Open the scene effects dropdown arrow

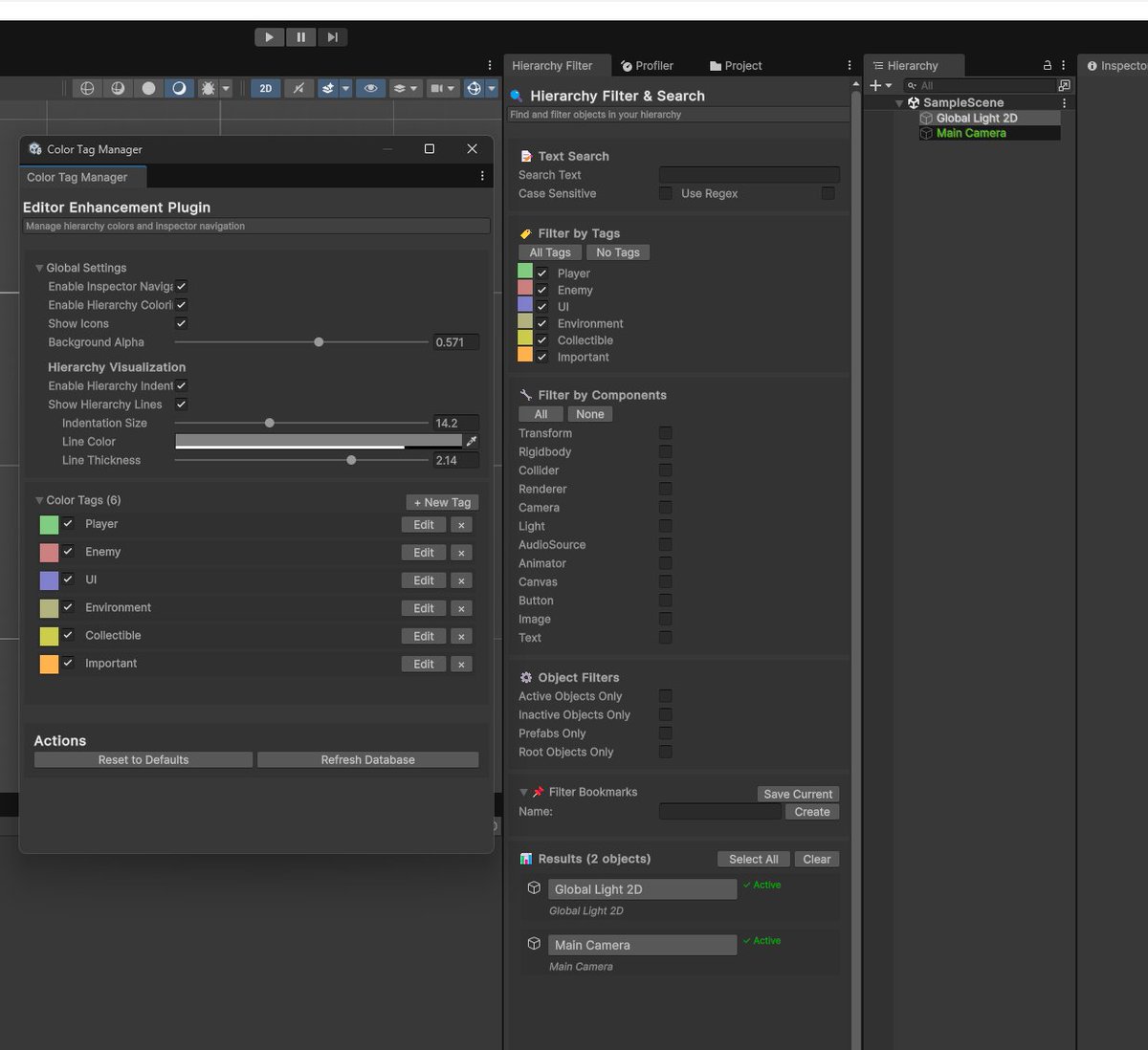coord(346,88)
